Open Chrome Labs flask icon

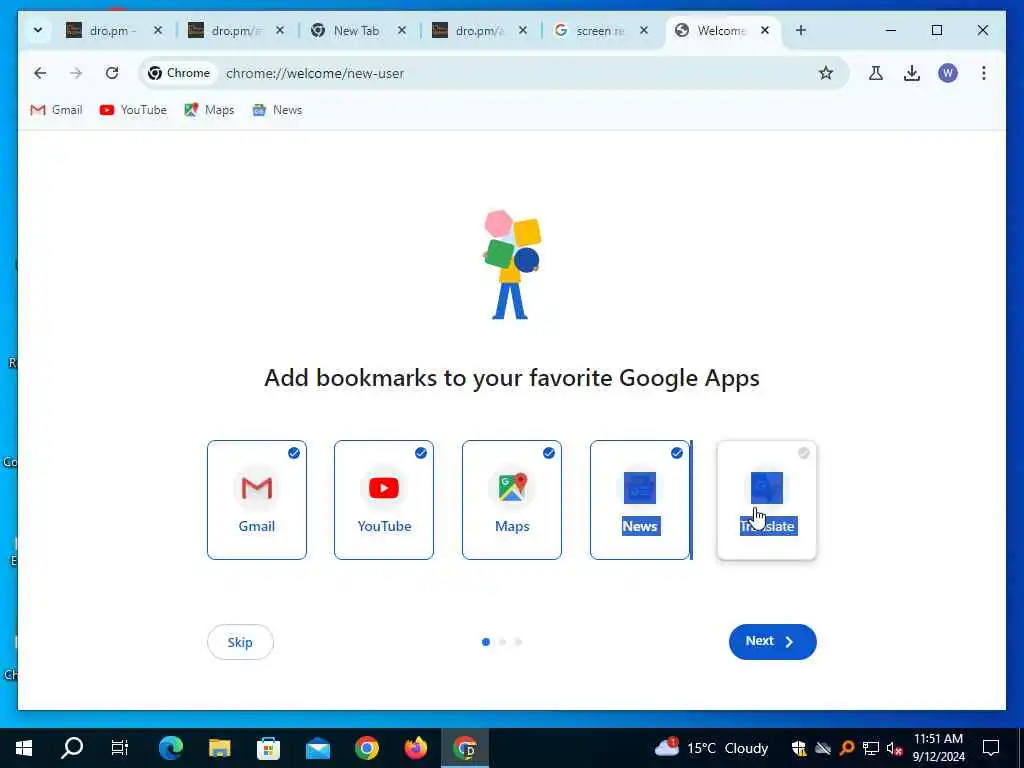[x=876, y=73]
